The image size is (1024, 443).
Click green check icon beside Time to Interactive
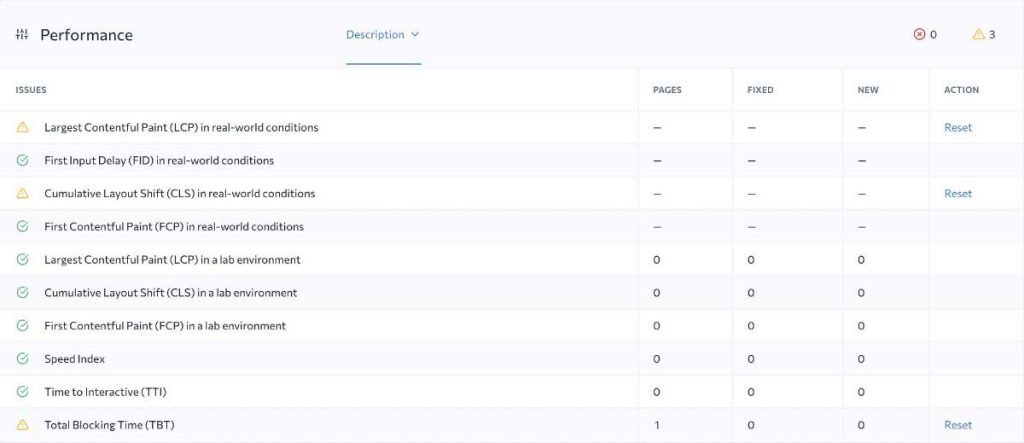[x=22, y=392]
